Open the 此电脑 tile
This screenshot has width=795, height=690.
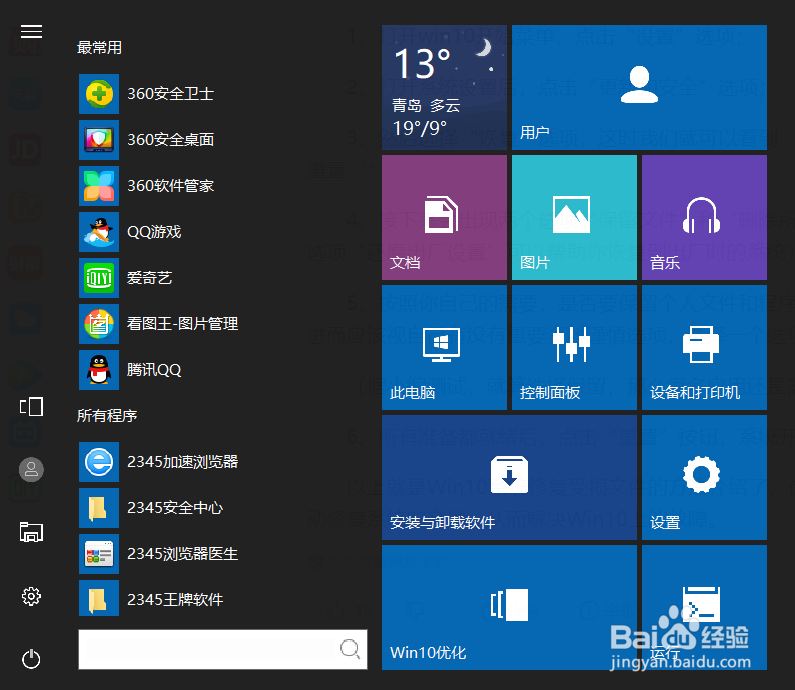(x=444, y=347)
